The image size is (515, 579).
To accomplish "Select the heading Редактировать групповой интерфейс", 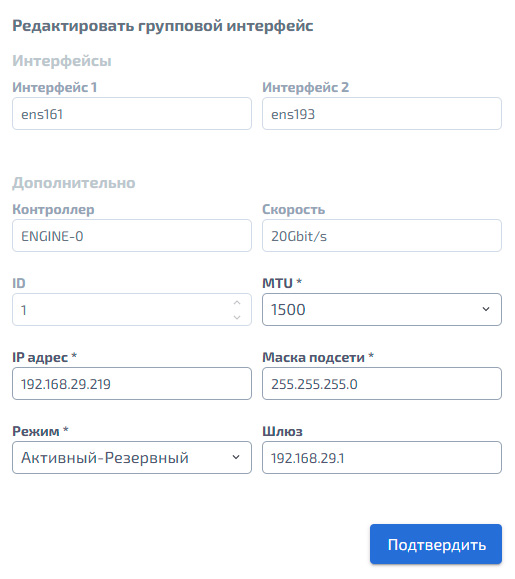I will 163,26.
